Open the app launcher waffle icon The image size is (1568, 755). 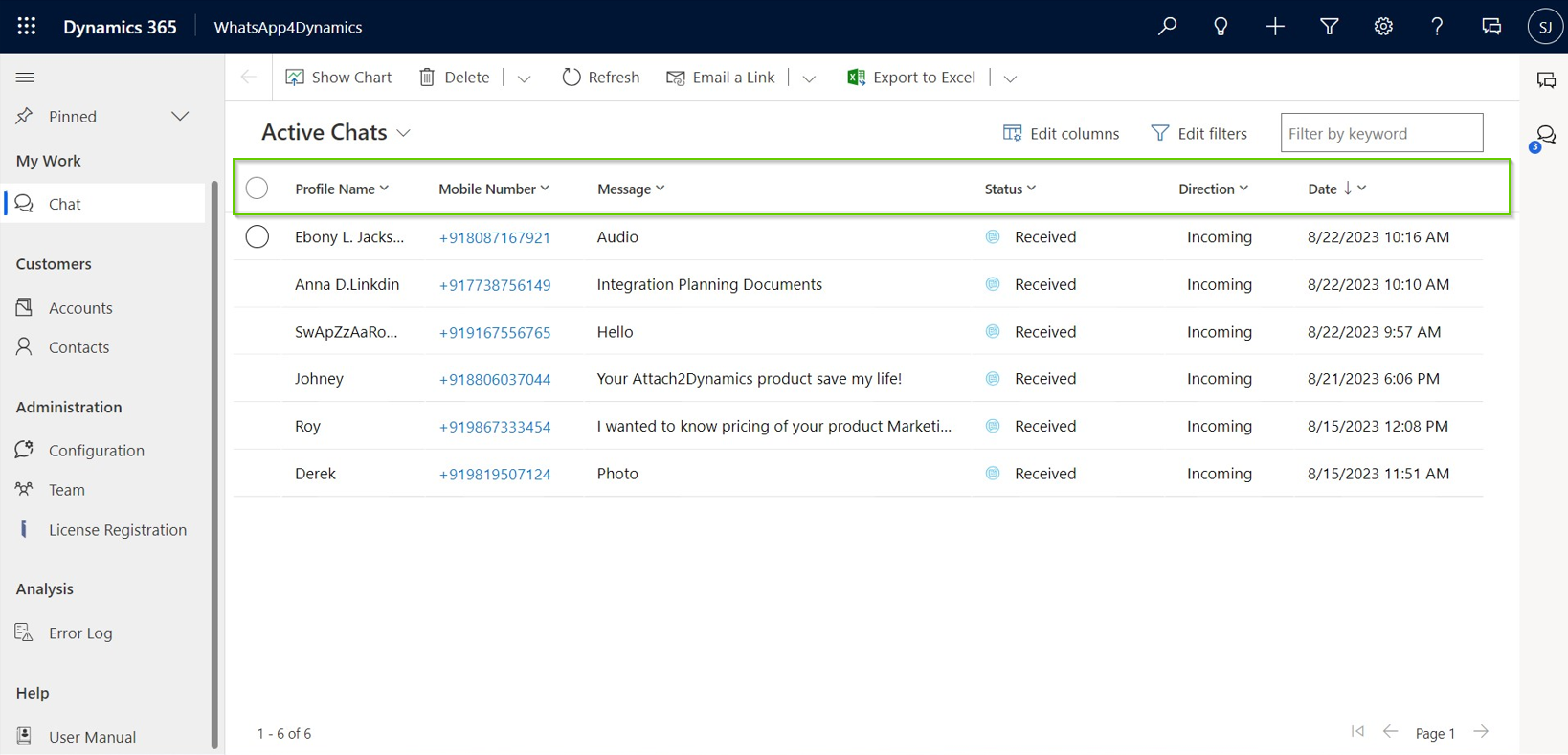coord(27,26)
